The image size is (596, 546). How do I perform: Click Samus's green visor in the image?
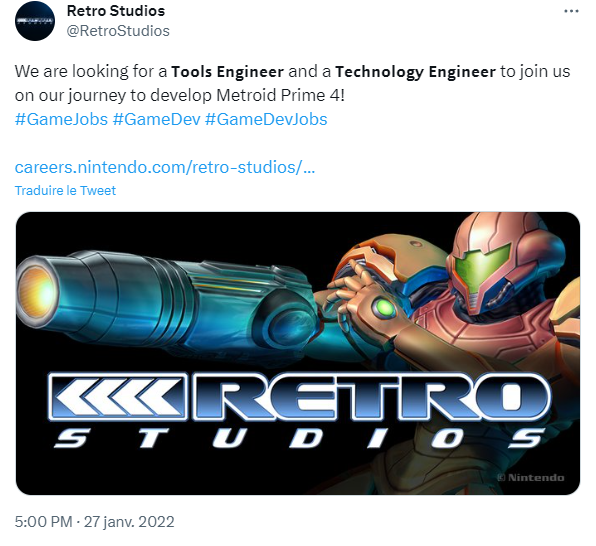(482, 266)
